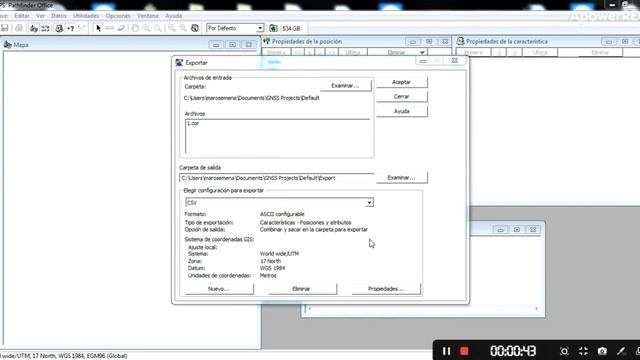The image size is (640, 360).
Task: Click Primera in característica properties panel
Action: 473,53
